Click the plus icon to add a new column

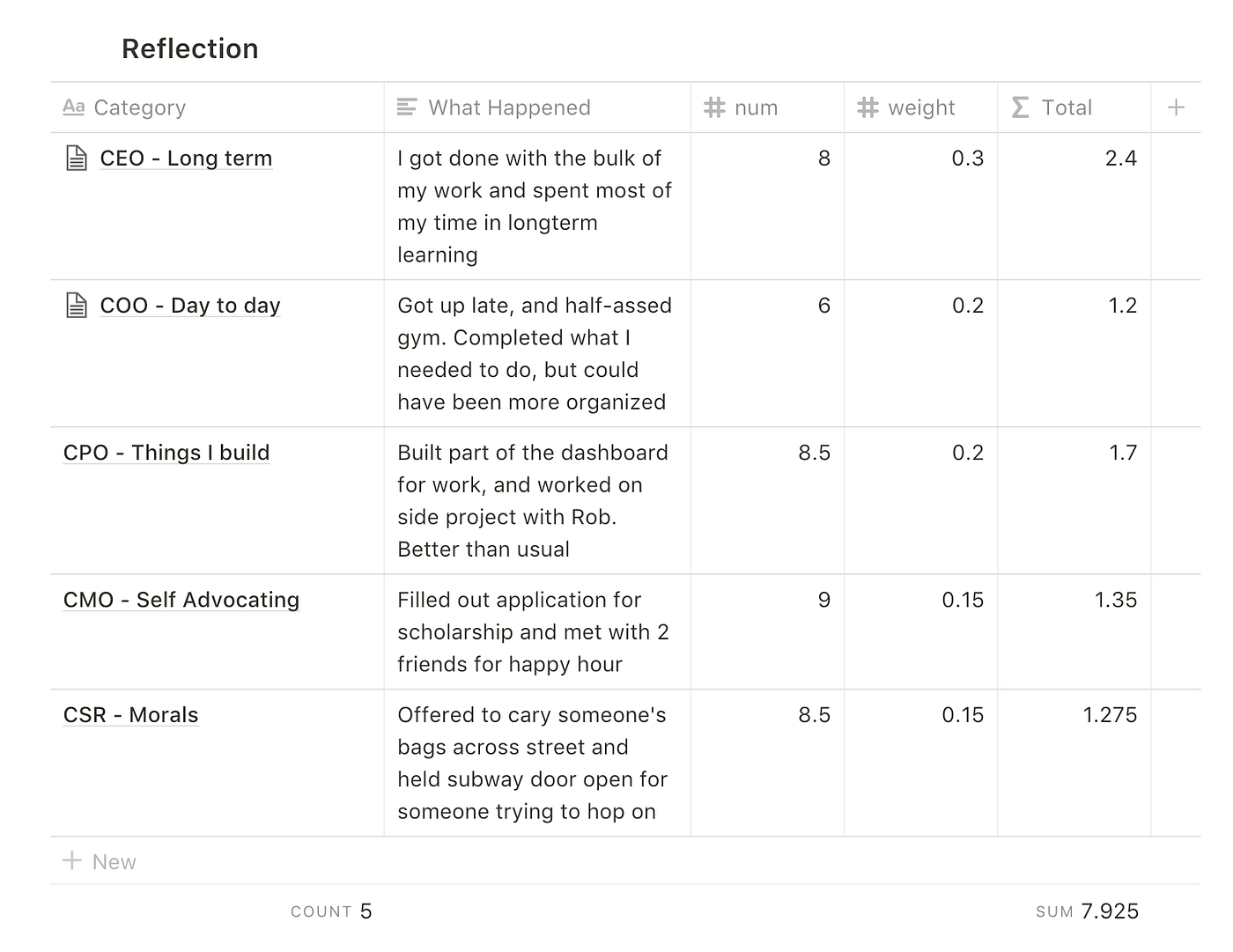tap(1176, 107)
